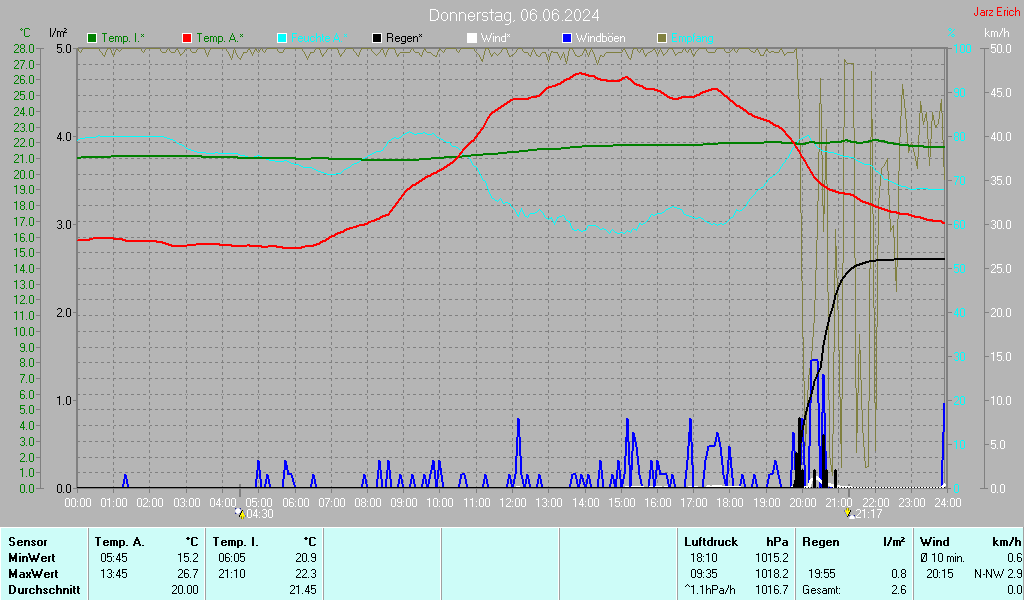Click the rain total value 2.6
Image resolution: width=1024 pixels, height=600 pixels.
[899, 590]
